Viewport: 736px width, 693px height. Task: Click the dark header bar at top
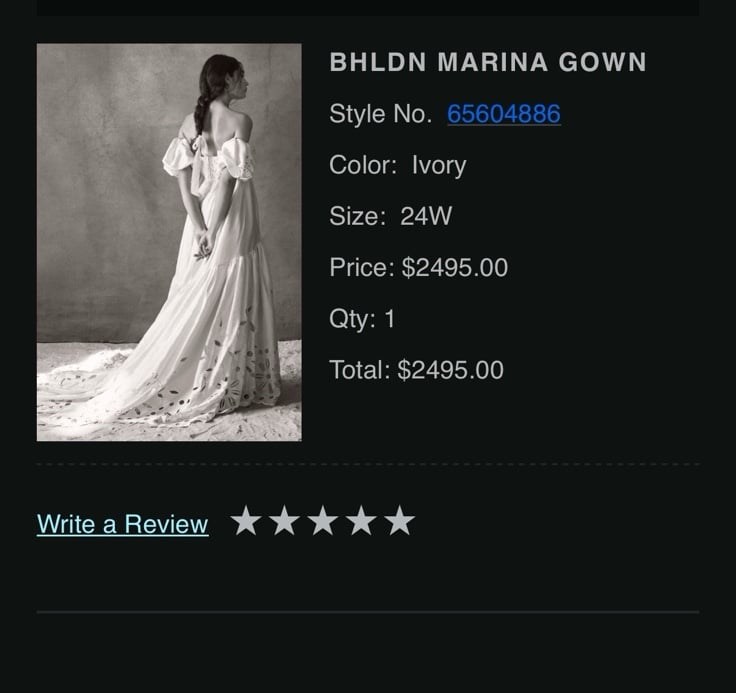pos(368,8)
